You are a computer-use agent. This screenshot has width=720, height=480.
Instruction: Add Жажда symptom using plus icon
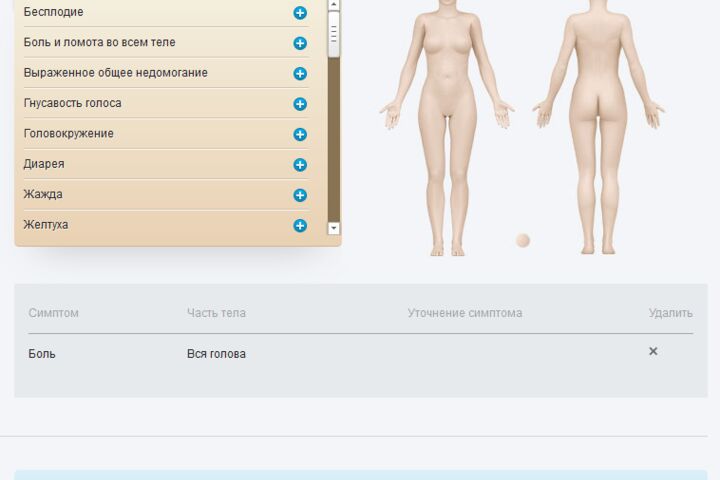(x=300, y=195)
